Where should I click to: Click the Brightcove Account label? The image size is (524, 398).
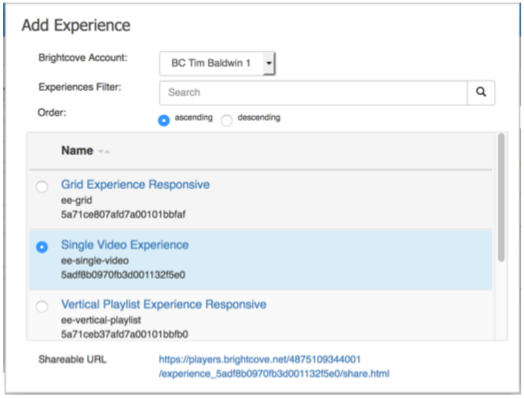83,58
